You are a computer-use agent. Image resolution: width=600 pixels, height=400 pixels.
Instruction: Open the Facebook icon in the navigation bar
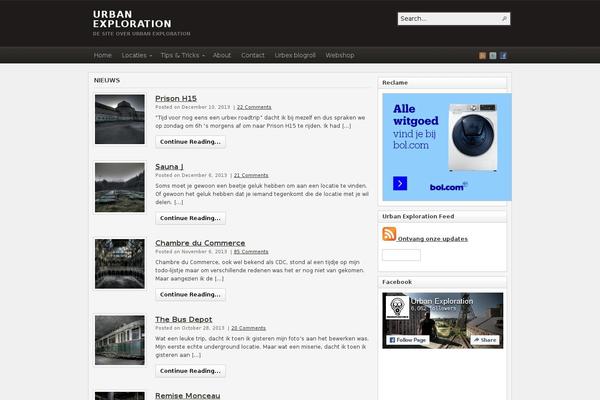[503, 56]
